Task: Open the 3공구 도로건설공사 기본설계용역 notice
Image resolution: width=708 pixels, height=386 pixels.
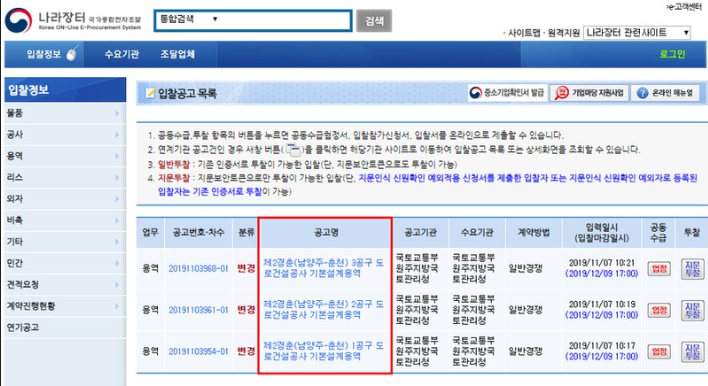Action: point(323,268)
